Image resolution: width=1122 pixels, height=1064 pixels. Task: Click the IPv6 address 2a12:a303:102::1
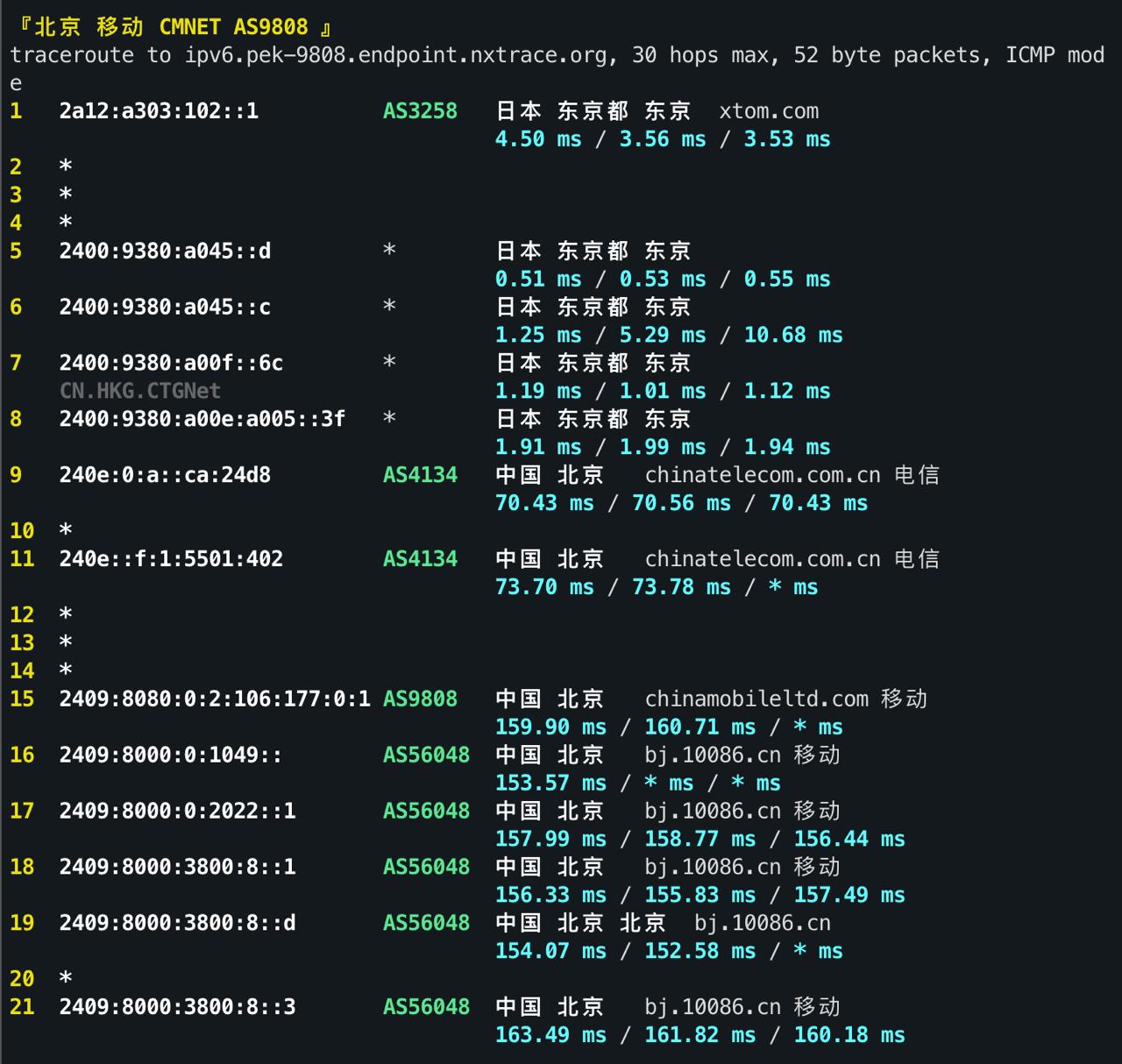(x=158, y=110)
